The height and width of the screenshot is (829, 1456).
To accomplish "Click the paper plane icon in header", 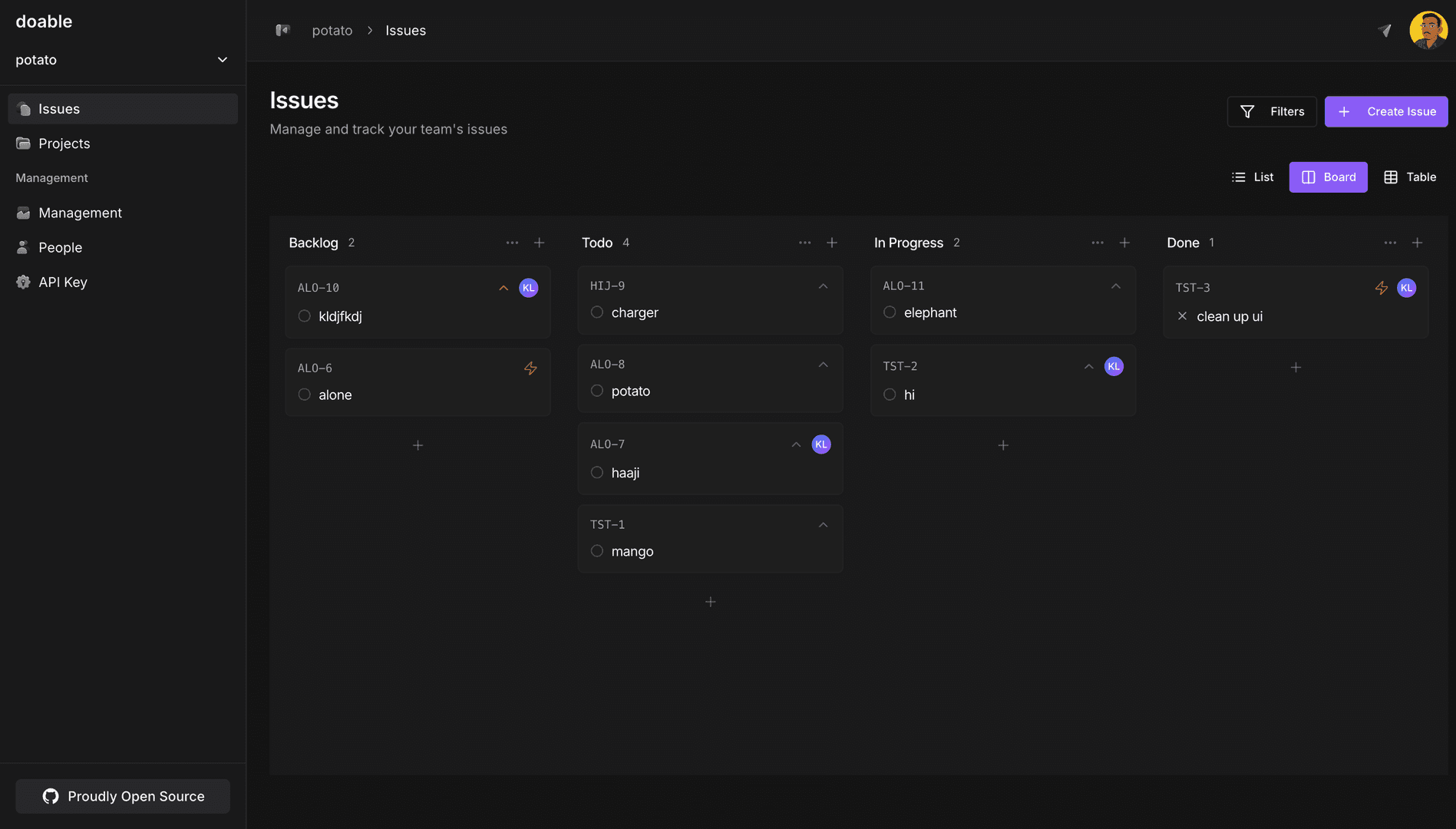I will click(x=1385, y=31).
